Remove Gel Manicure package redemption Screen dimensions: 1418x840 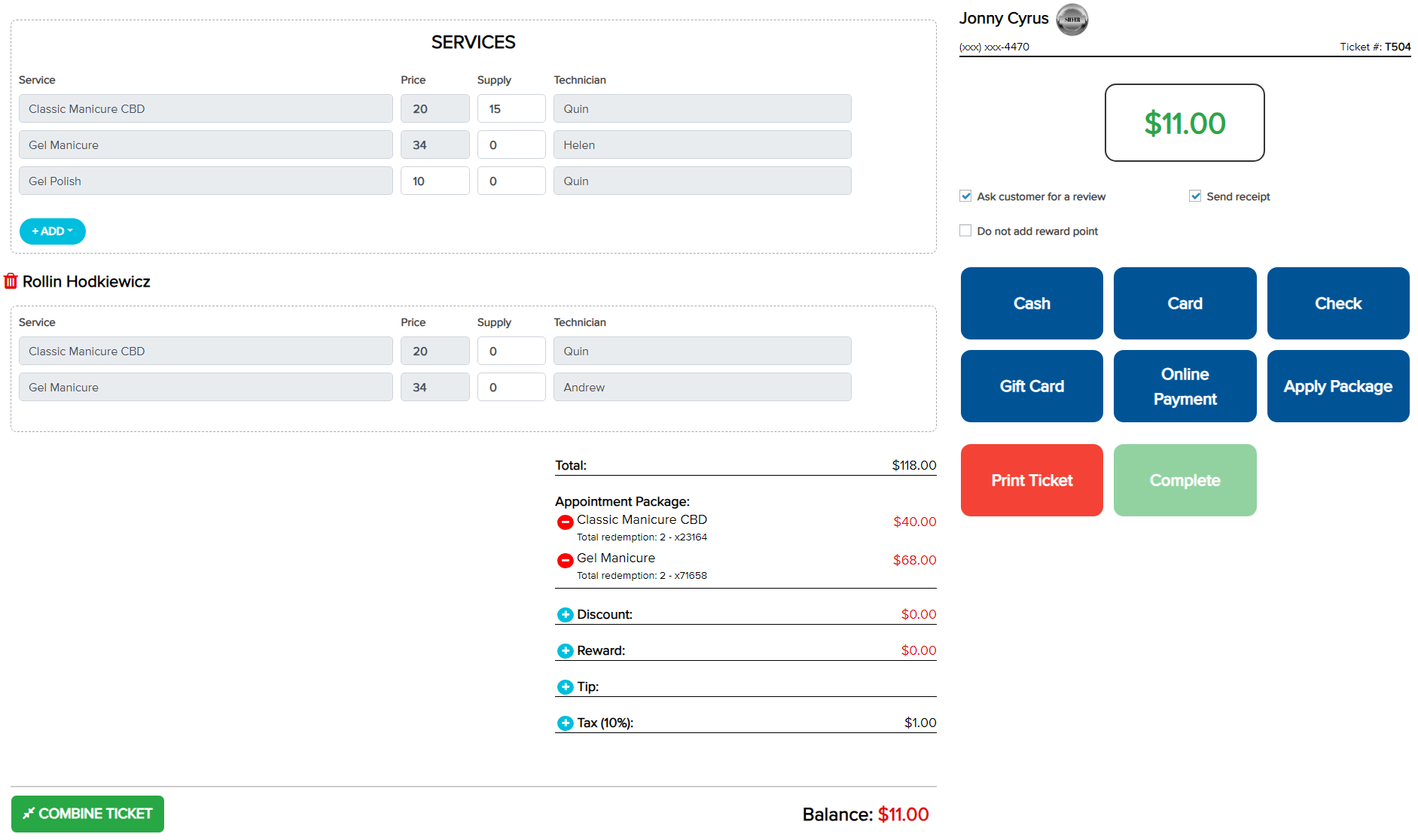point(565,560)
